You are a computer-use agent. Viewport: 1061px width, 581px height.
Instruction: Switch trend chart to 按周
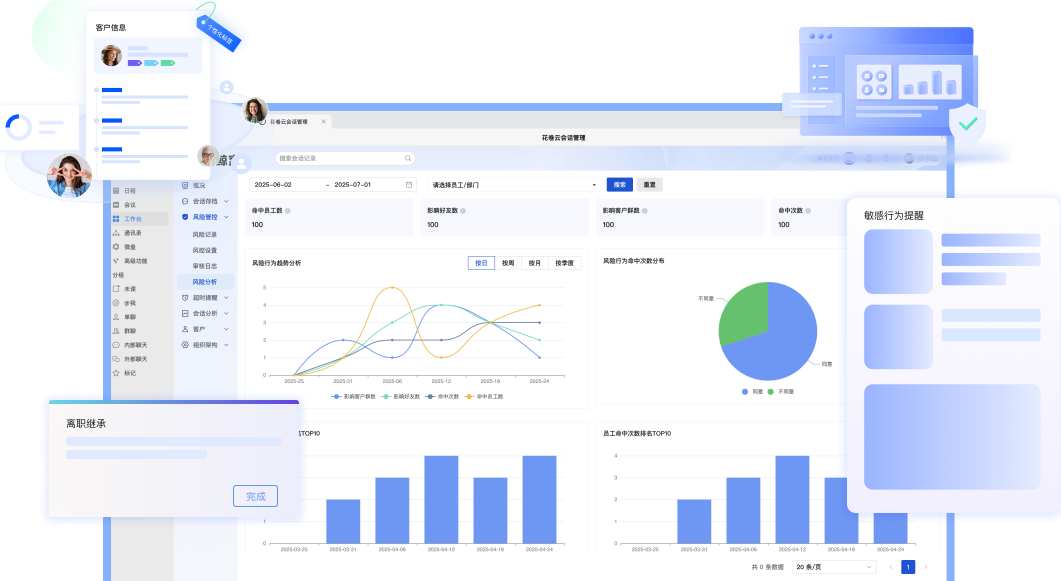click(508, 263)
